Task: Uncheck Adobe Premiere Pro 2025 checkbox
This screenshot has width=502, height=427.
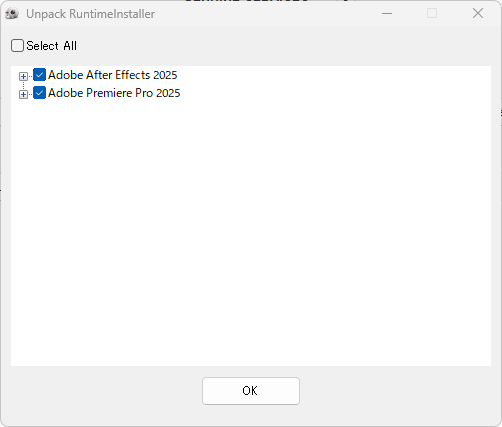Action: click(39, 93)
